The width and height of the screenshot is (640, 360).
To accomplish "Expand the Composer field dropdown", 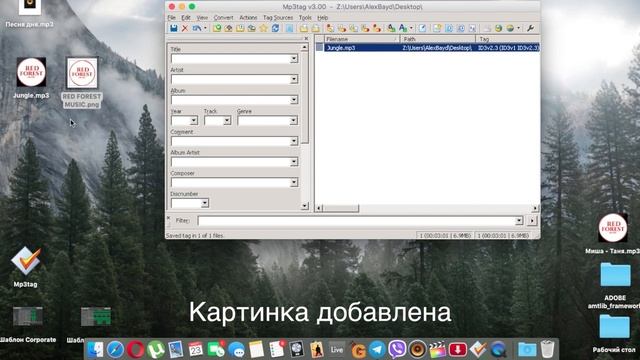I will (294, 182).
